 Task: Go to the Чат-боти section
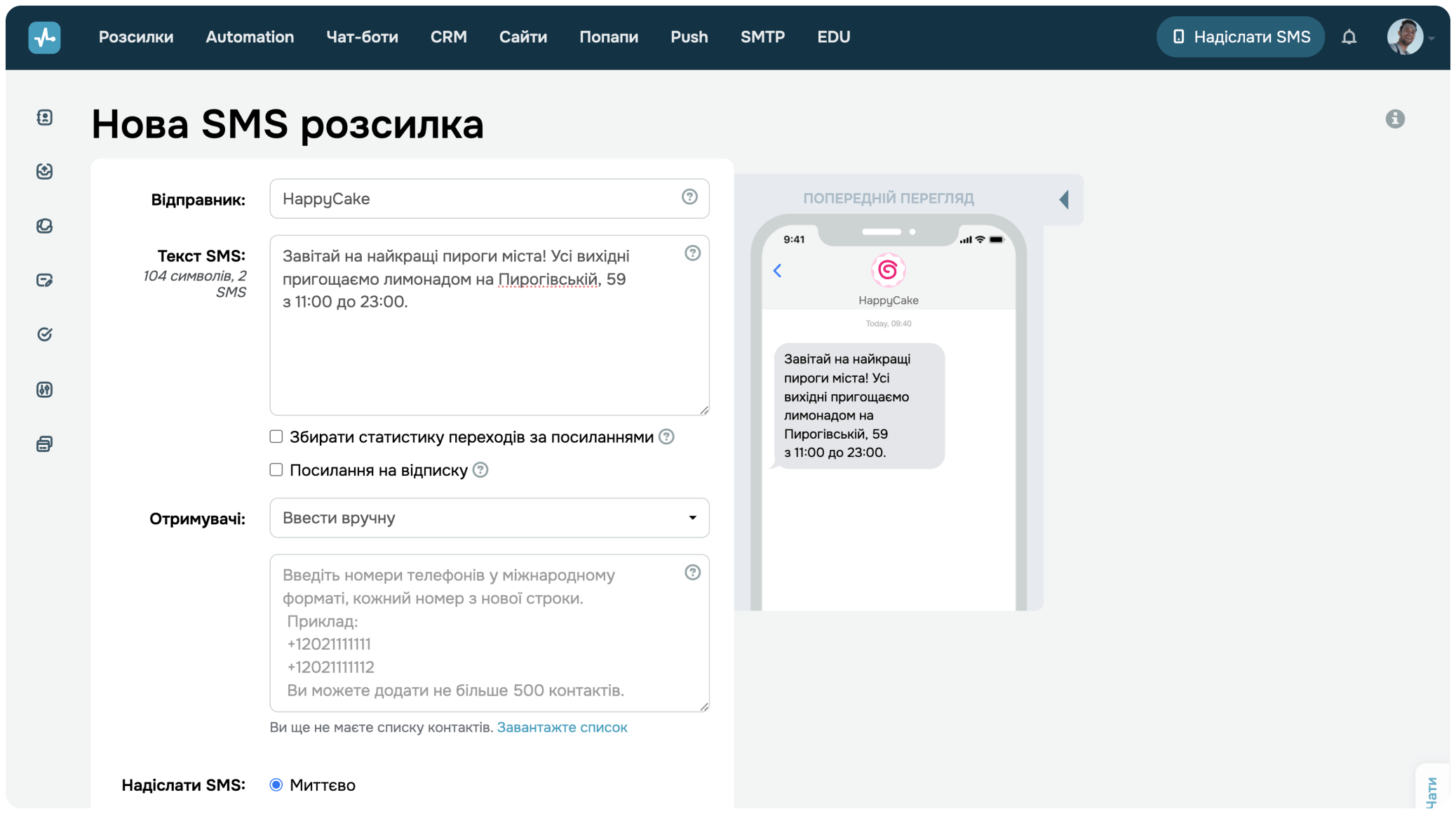(362, 37)
